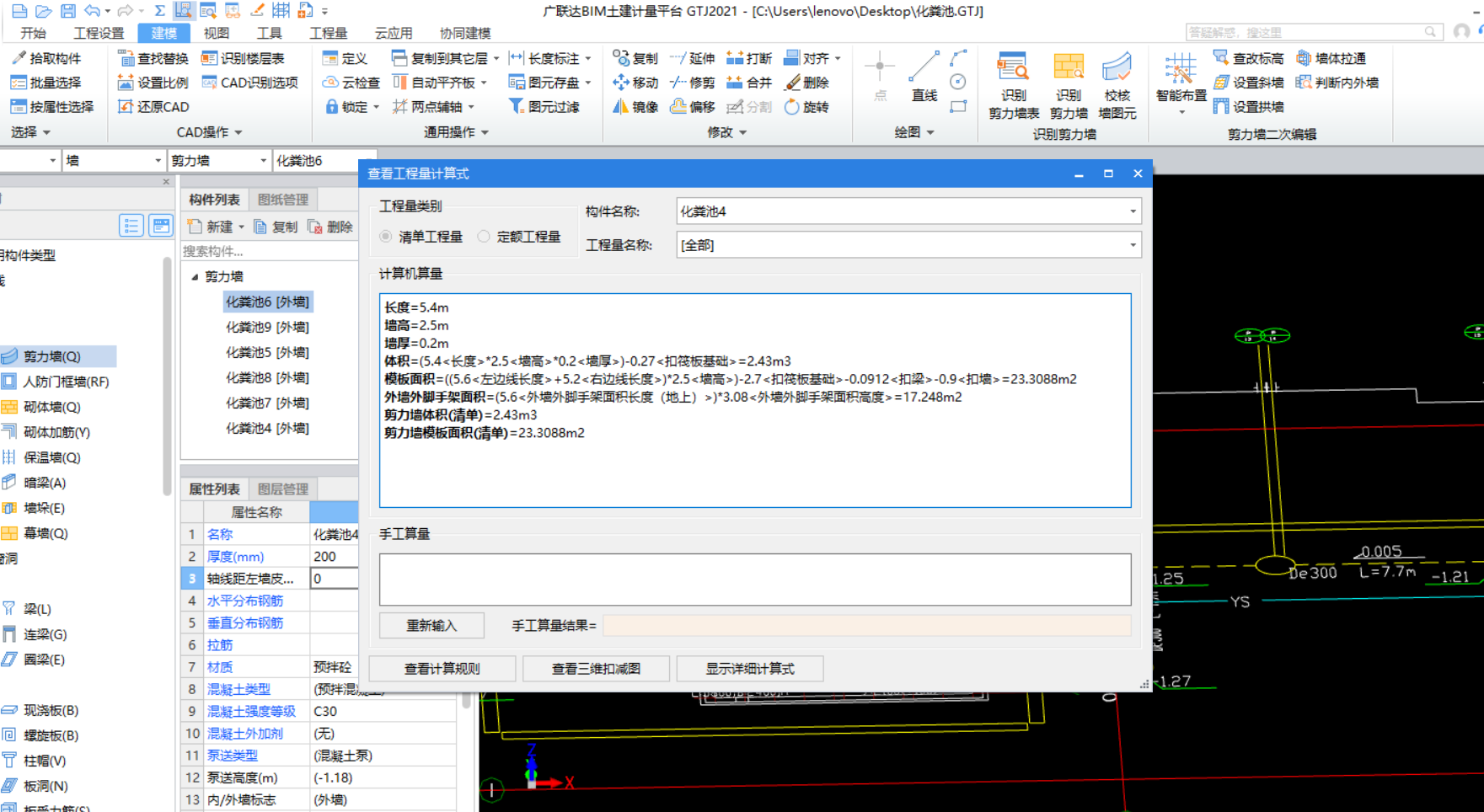
Task: Select 化粪池9 [外墙] in component list
Action: pos(267,327)
